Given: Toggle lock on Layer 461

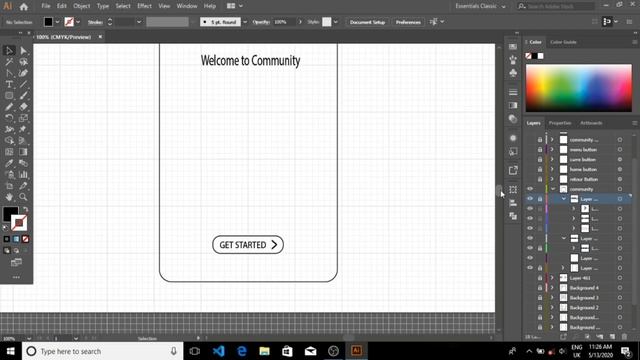Looking at the screenshot, I should (540, 278).
